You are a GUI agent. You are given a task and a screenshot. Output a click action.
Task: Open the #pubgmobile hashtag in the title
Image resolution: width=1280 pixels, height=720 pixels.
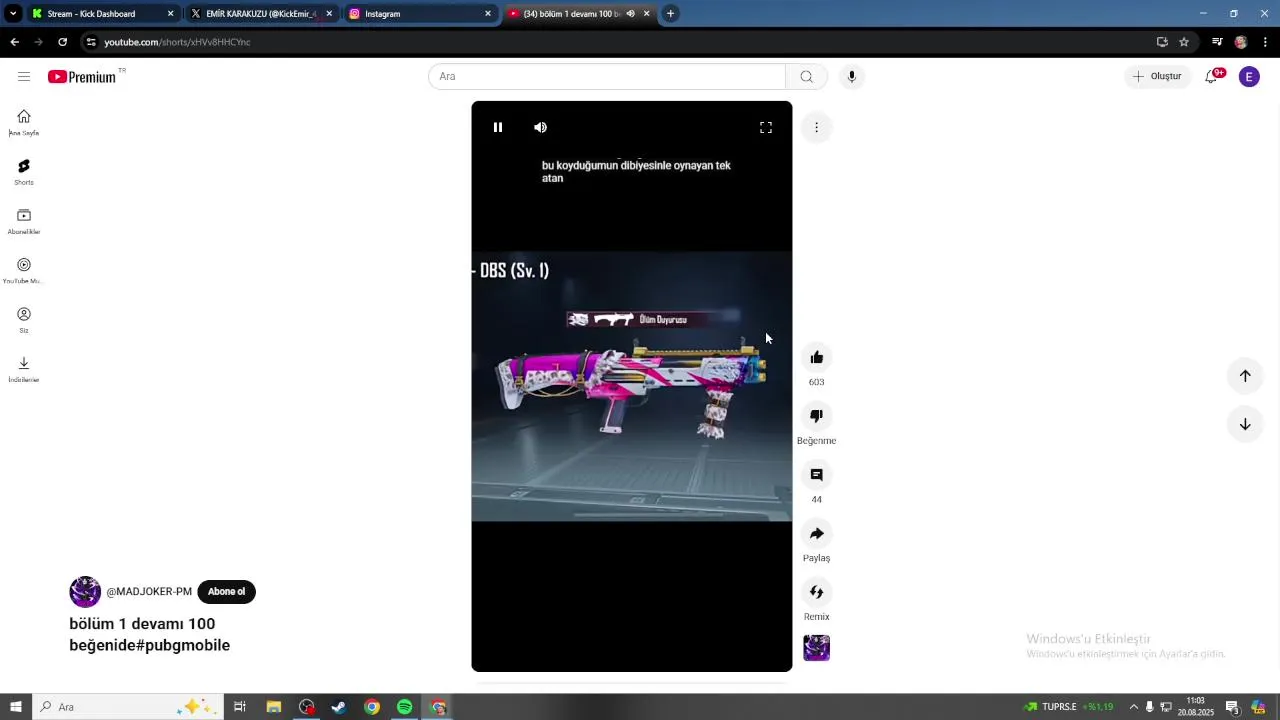coord(184,645)
